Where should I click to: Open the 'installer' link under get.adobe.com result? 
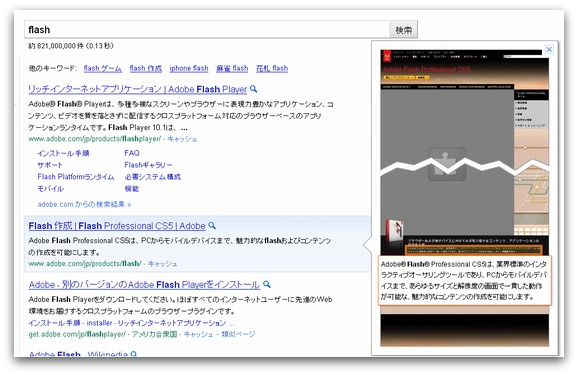(x=99, y=323)
